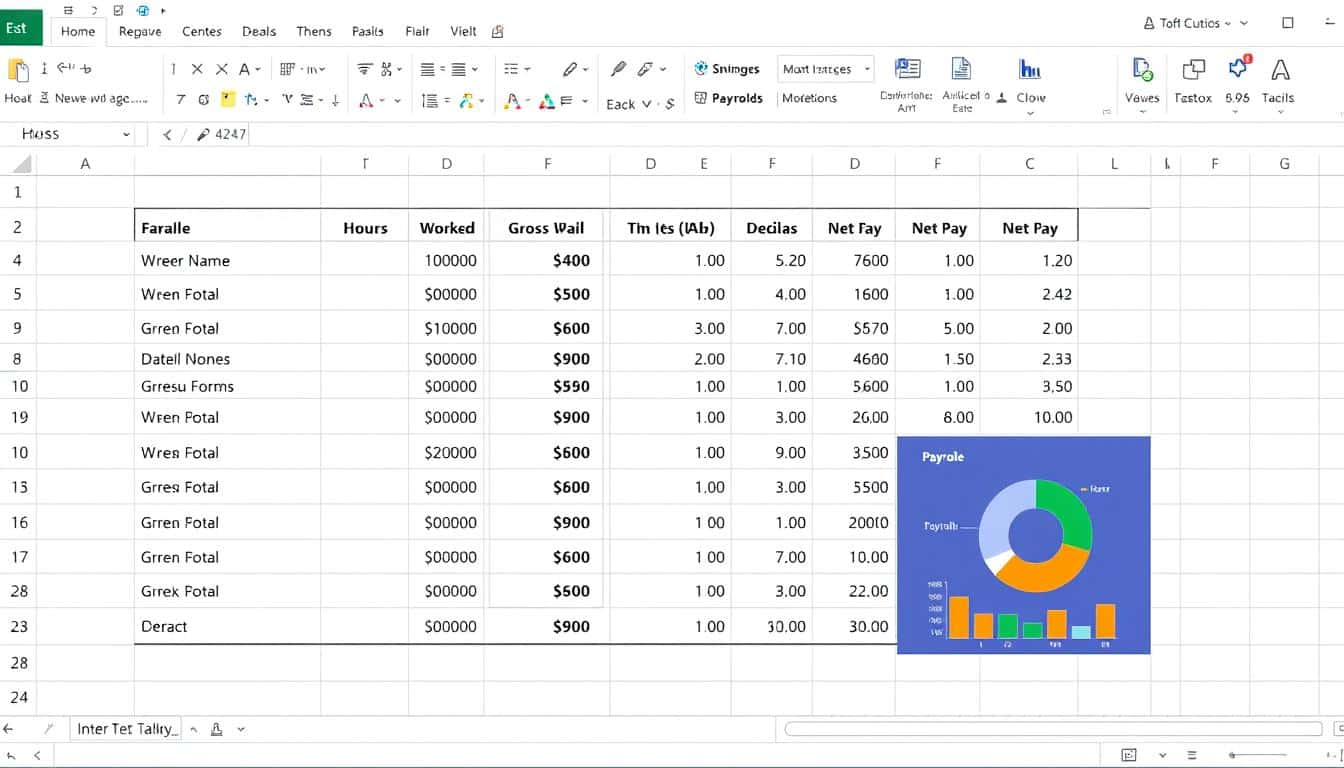Select row header 13

18,487
